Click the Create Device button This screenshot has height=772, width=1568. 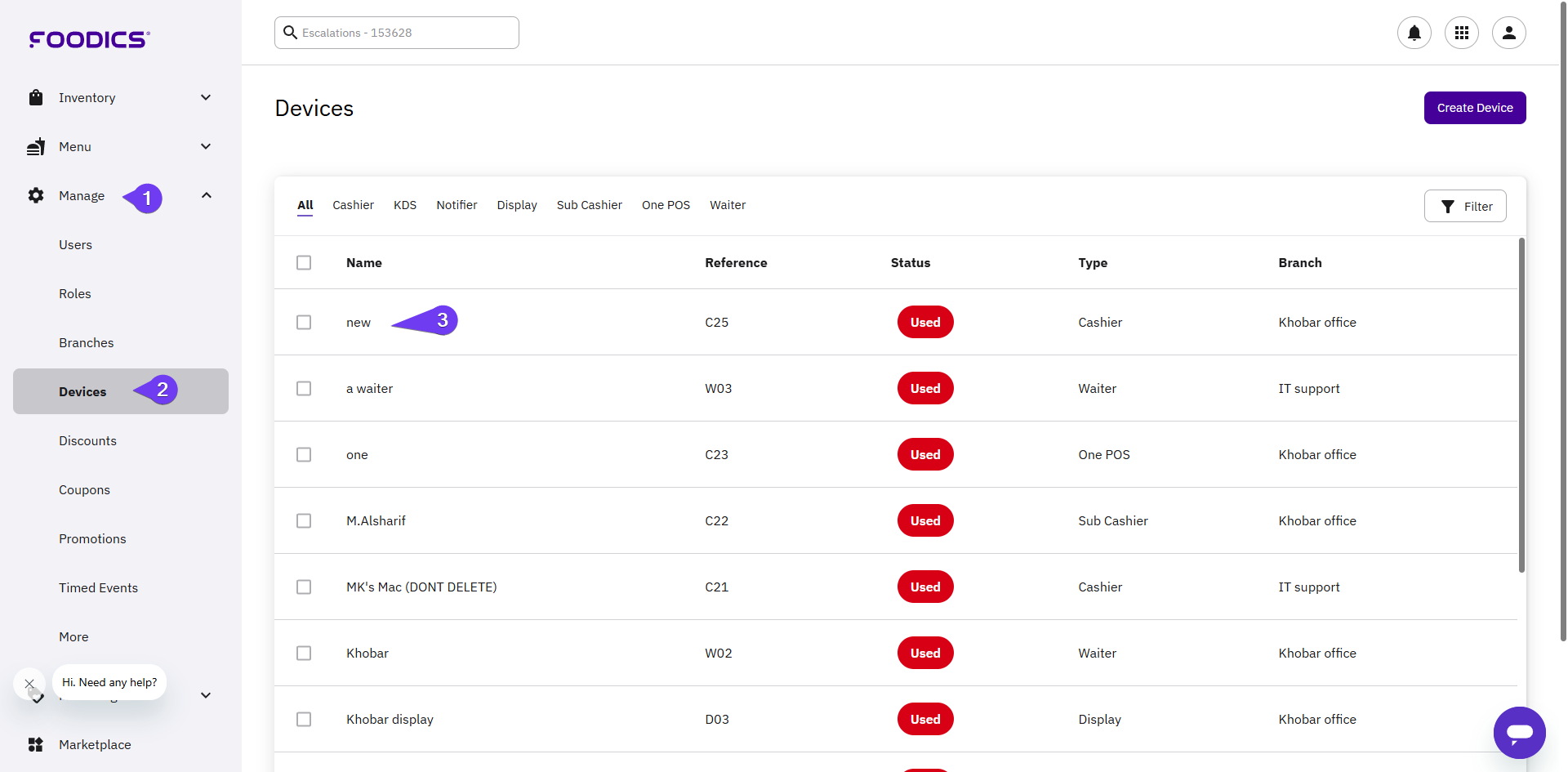pyautogui.click(x=1474, y=108)
